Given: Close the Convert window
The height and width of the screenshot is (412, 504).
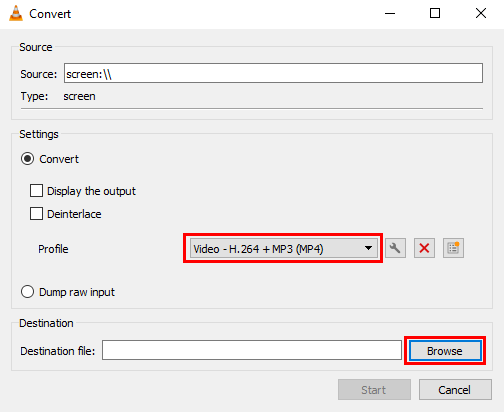Looking at the screenshot, I should (x=481, y=13).
